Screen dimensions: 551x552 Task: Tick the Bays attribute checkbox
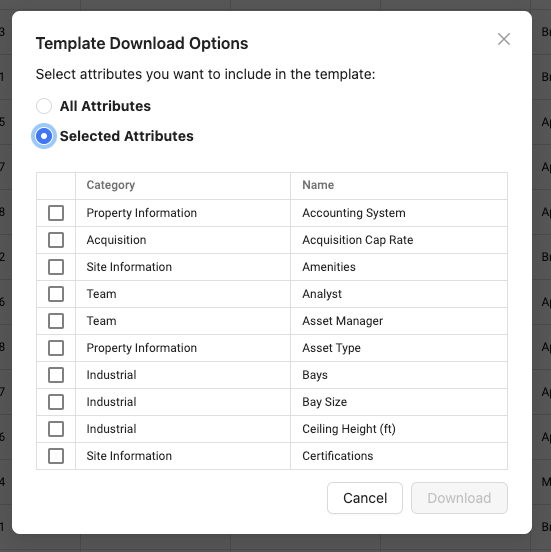point(56,375)
